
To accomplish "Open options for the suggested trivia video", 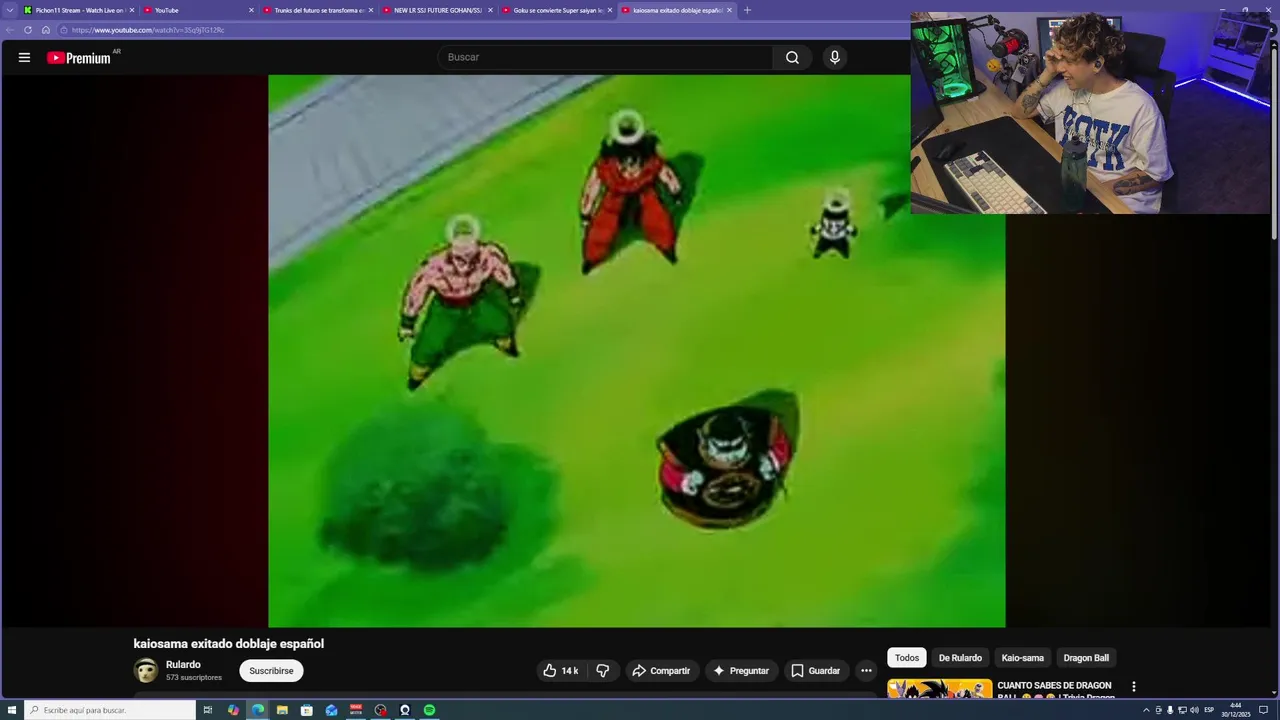I will pos(1133,687).
